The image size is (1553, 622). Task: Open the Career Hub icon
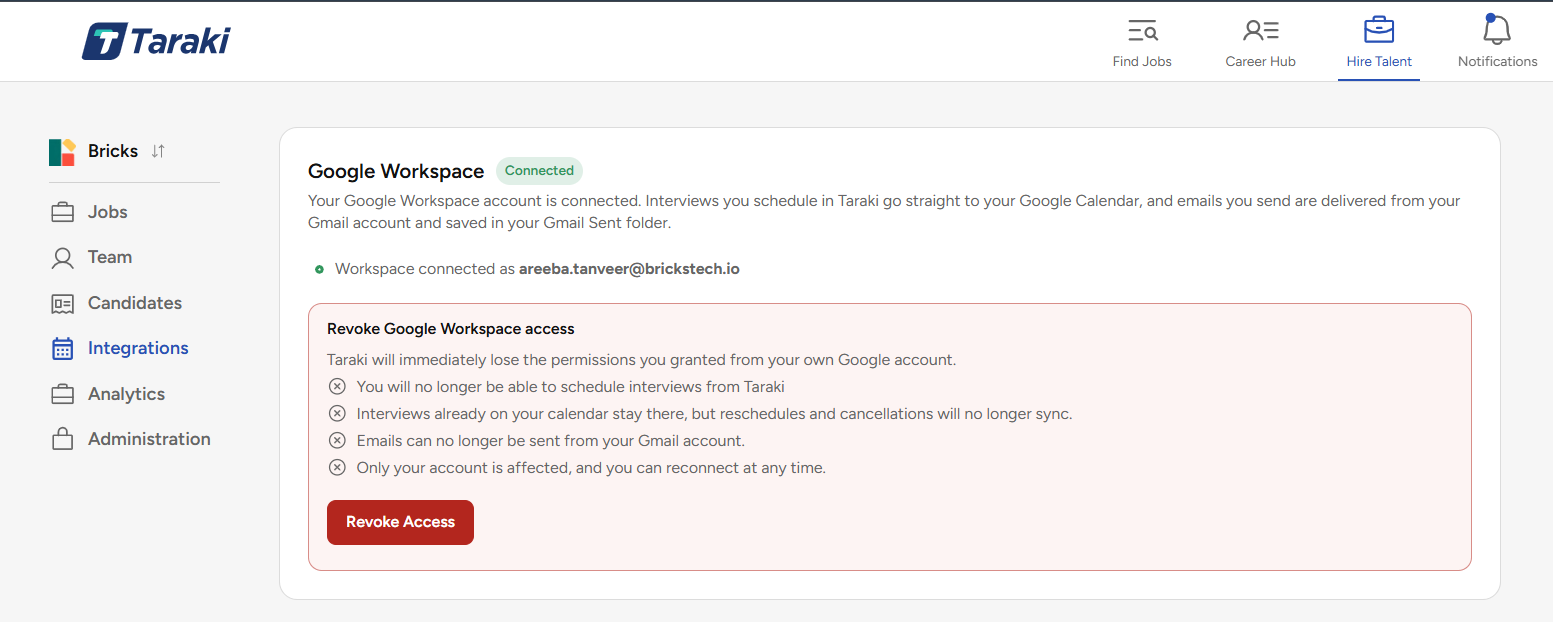pyautogui.click(x=1260, y=31)
